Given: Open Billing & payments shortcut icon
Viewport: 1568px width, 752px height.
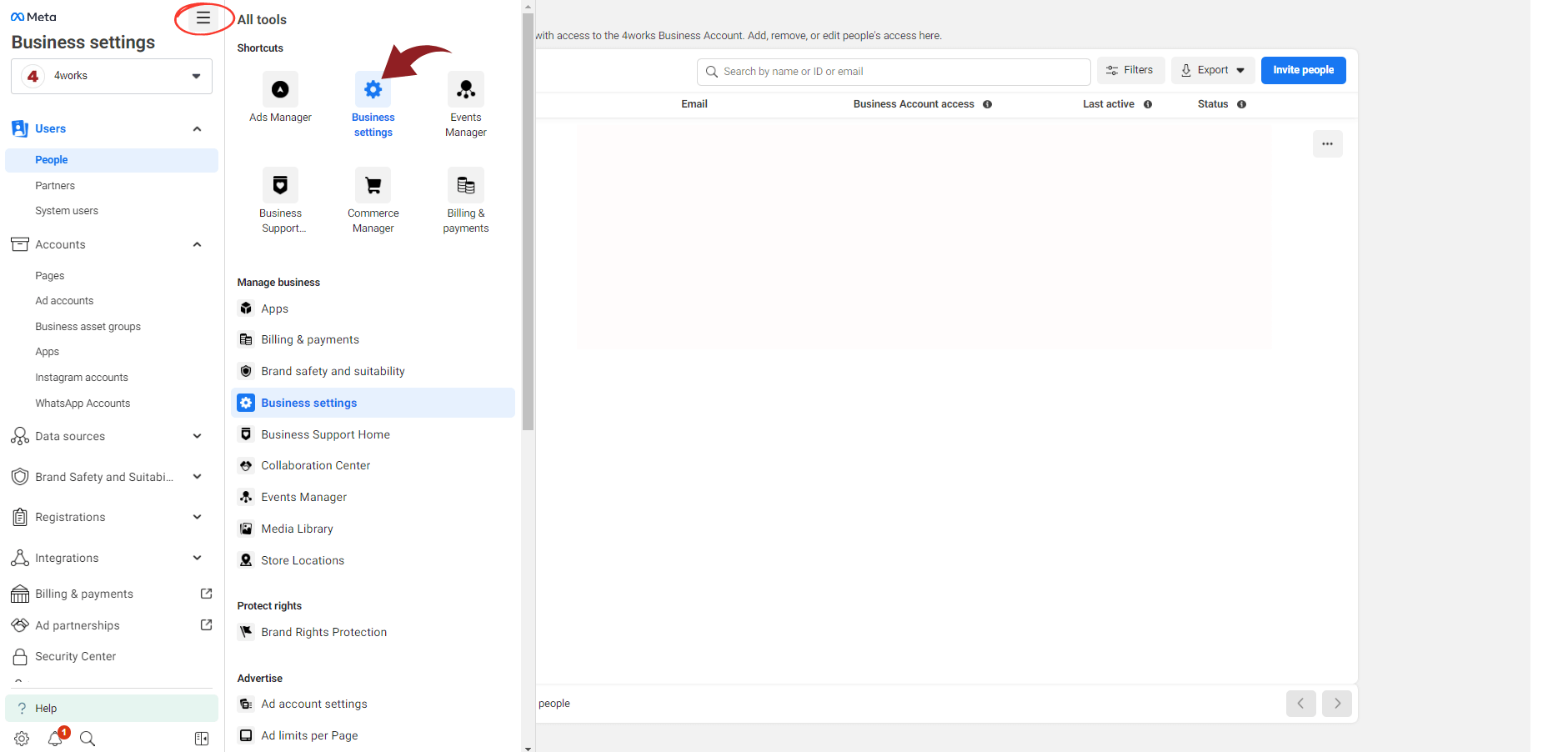Looking at the screenshot, I should [466, 185].
